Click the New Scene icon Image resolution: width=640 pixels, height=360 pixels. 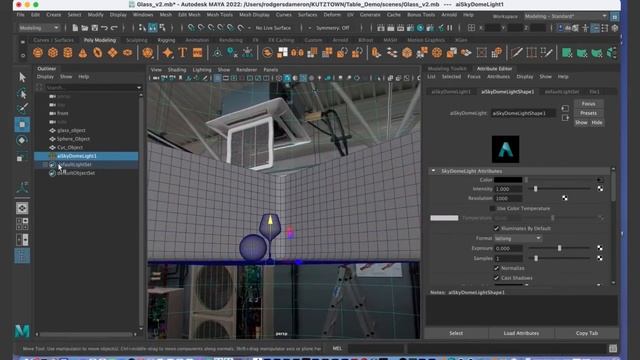75,28
